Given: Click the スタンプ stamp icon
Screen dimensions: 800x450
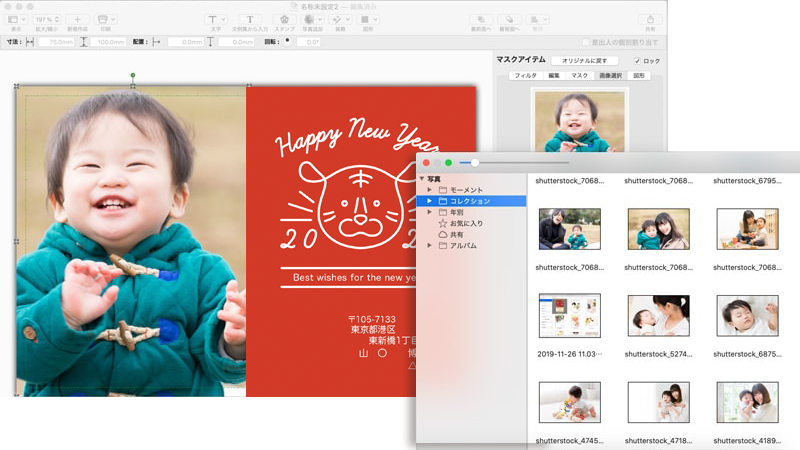Looking at the screenshot, I should 284,19.
